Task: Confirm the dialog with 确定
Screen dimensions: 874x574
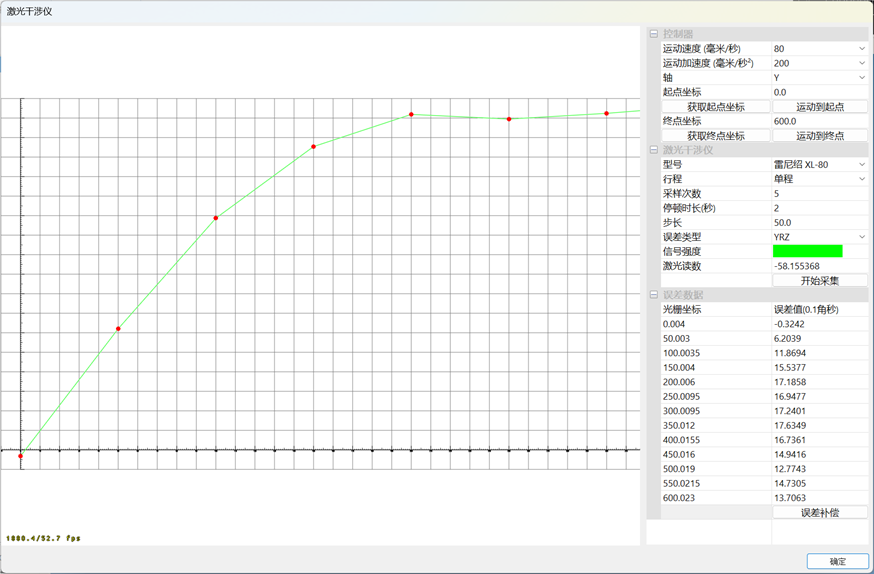Action: coord(837,562)
